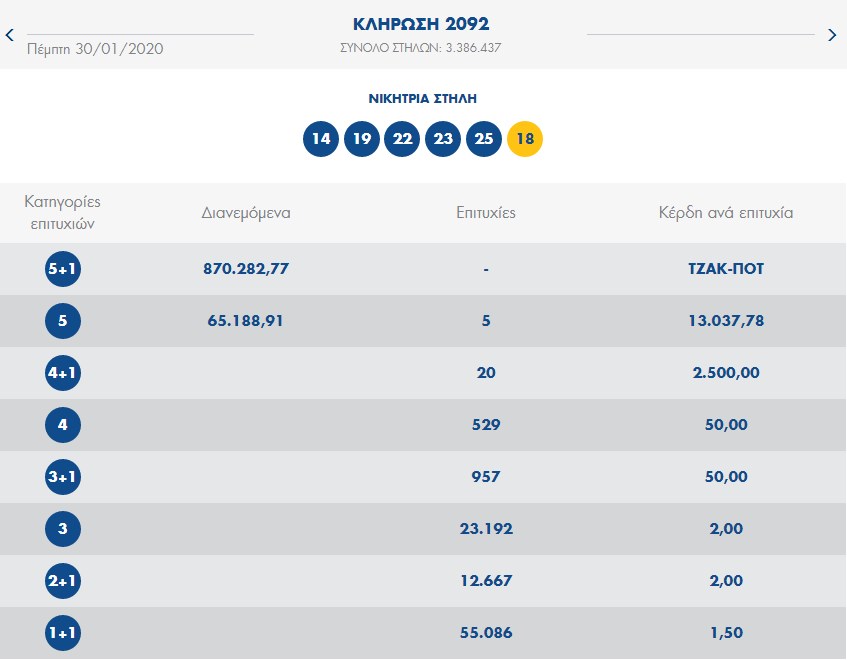Click the draw date Πέμπτη 30/01/2020
The image size is (847, 660).
pyautogui.click(x=95, y=49)
